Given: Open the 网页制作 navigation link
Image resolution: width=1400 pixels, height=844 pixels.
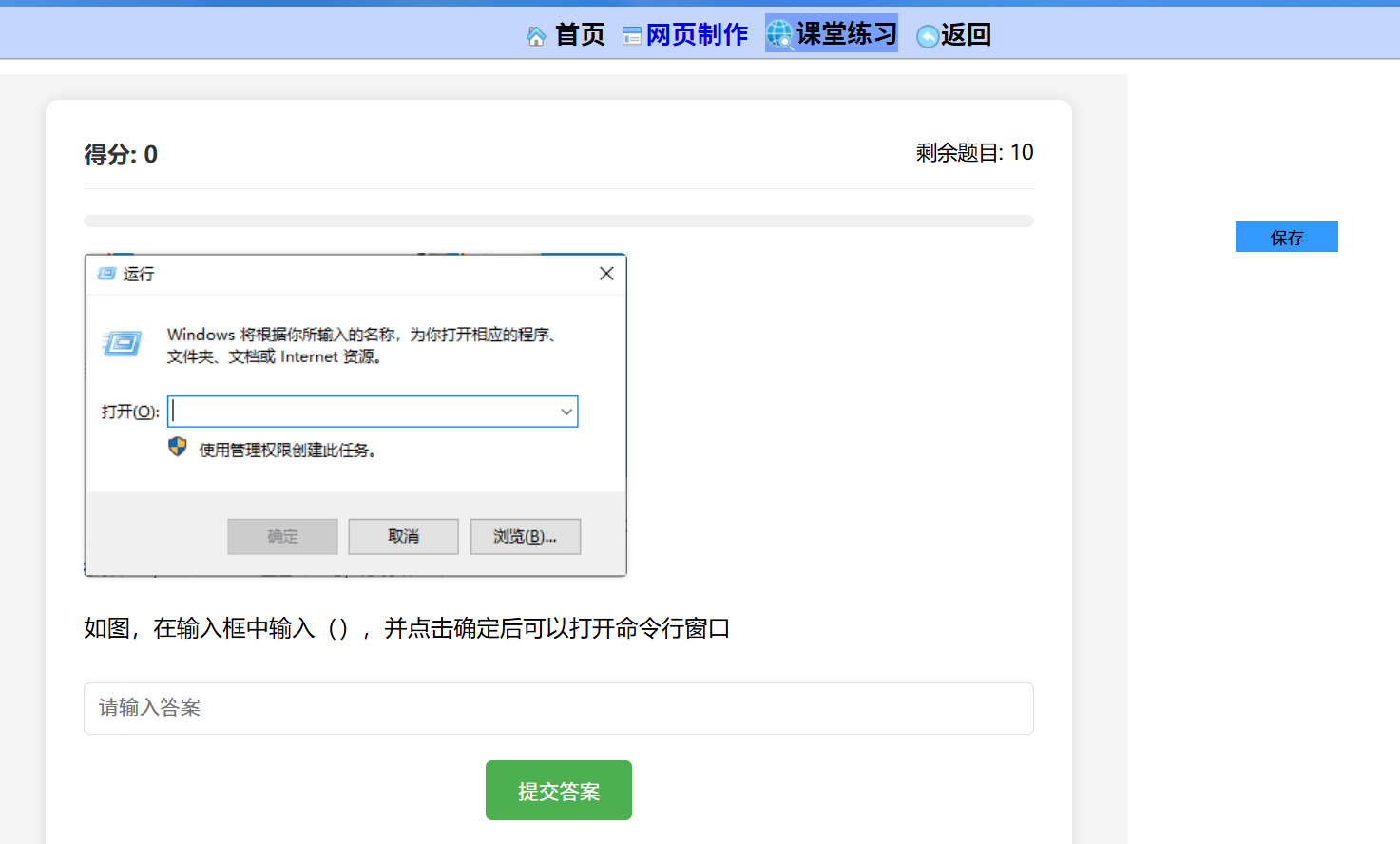Looking at the screenshot, I should coord(697,35).
